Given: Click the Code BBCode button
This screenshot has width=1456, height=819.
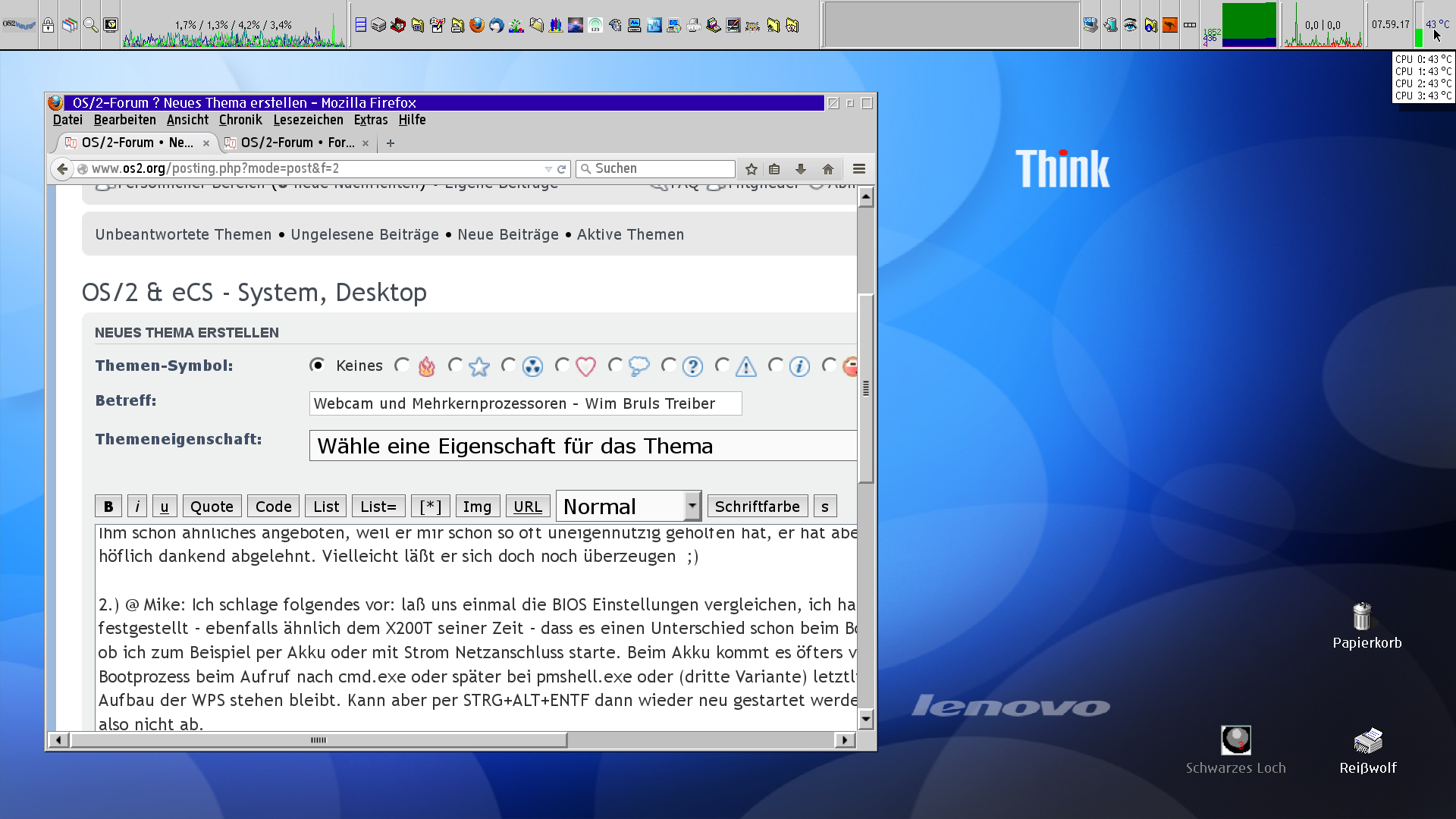Looking at the screenshot, I should 273,507.
